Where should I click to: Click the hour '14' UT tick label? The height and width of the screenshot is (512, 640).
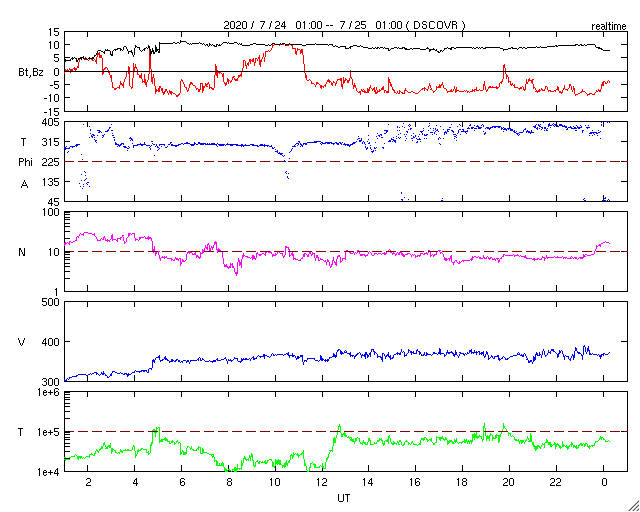click(369, 483)
